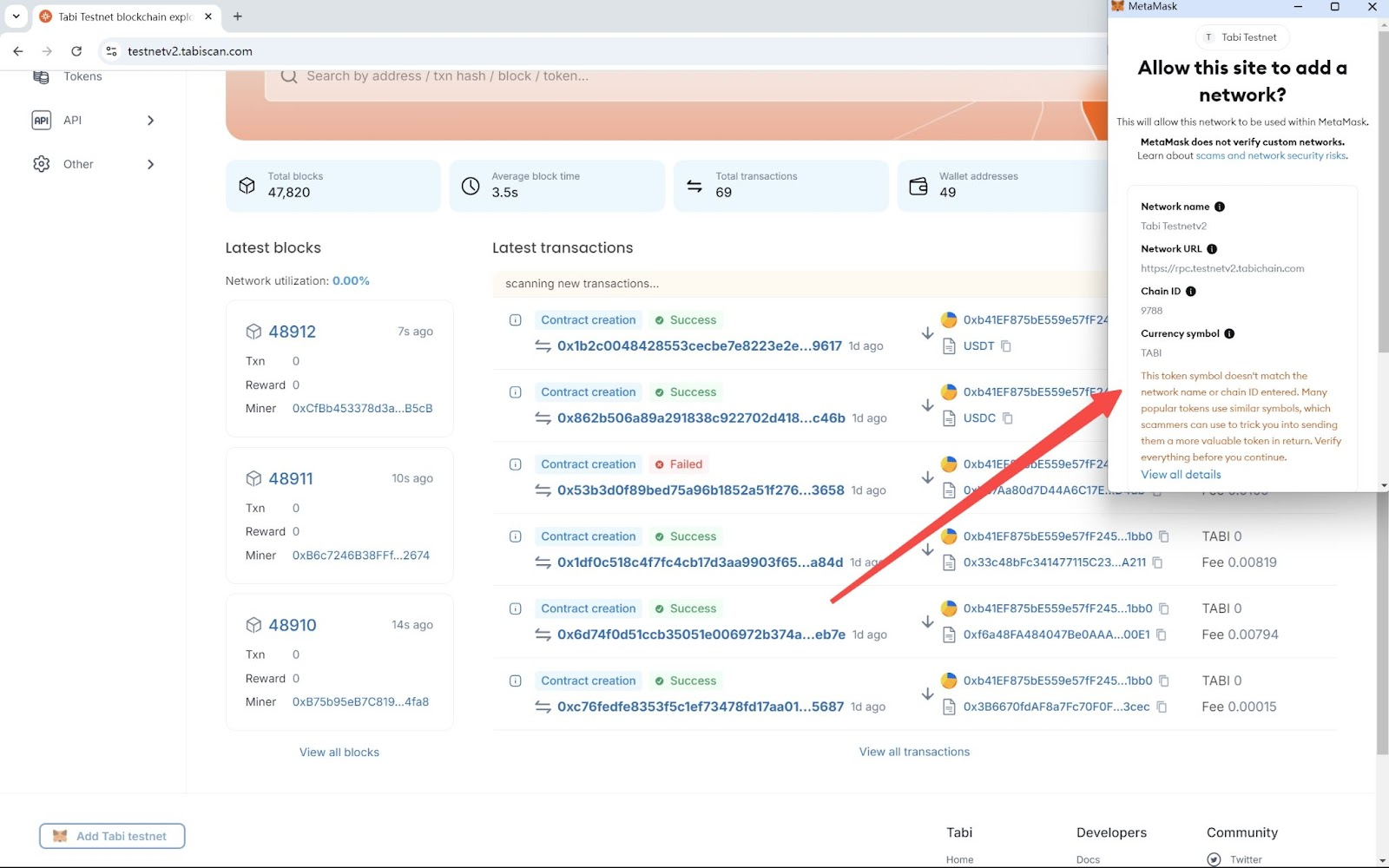Click the Tabi Testnet network pill in MetaMask
Image resolution: width=1389 pixels, height=868 pixels.
[1242, 37]
